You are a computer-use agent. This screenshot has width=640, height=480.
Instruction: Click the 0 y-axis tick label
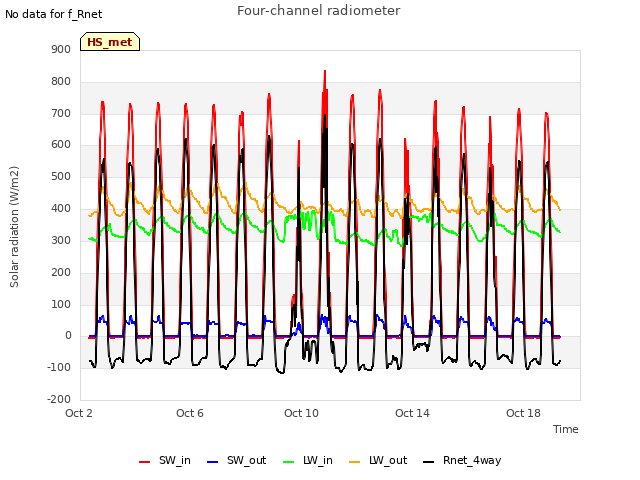68,336
